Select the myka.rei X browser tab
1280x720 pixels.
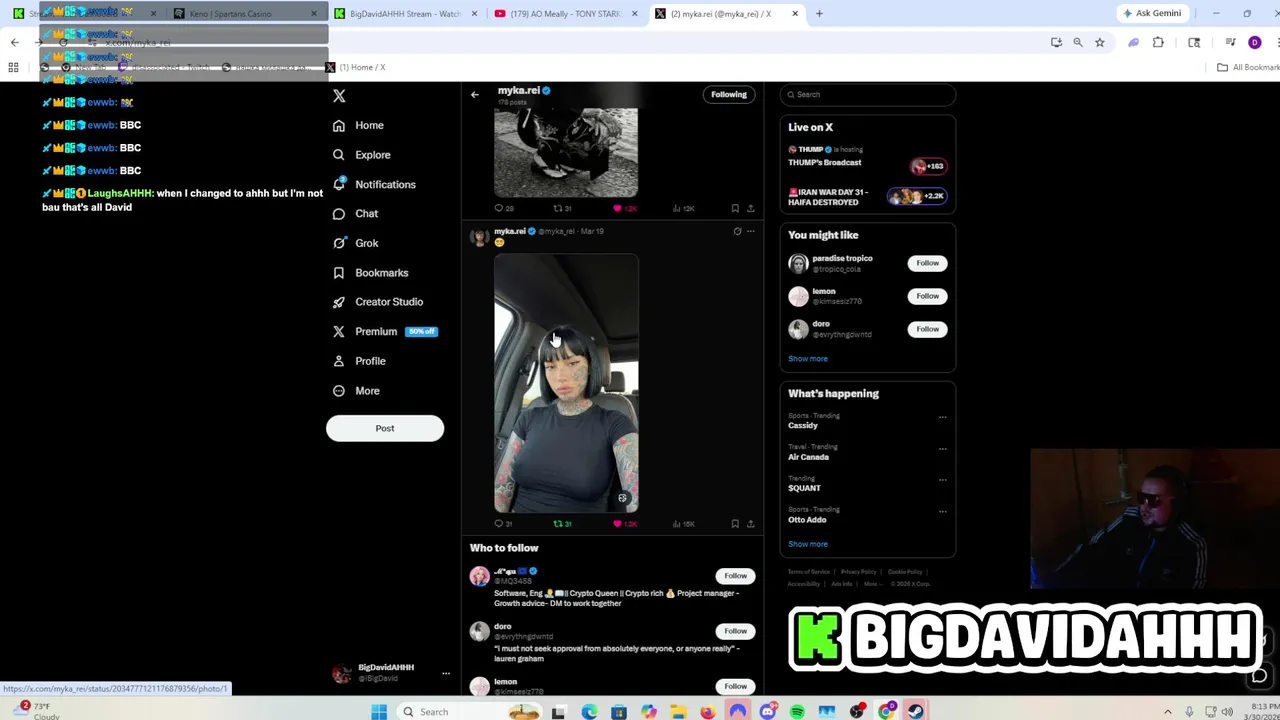click(x=727, y=14)
